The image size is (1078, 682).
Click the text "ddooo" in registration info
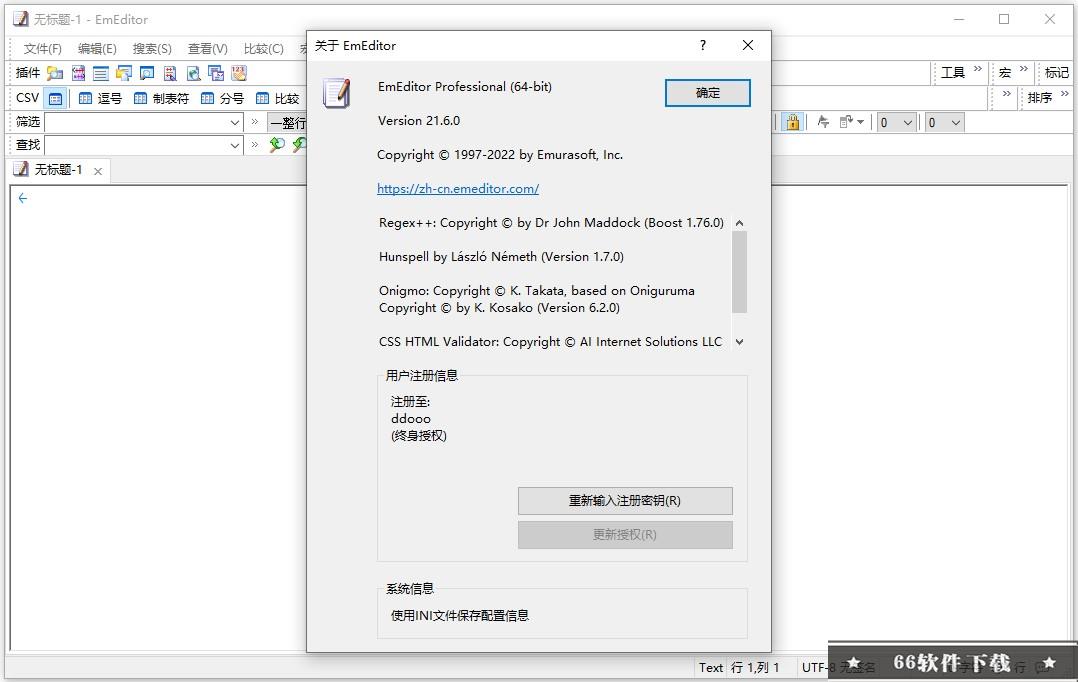pos(410,419)
